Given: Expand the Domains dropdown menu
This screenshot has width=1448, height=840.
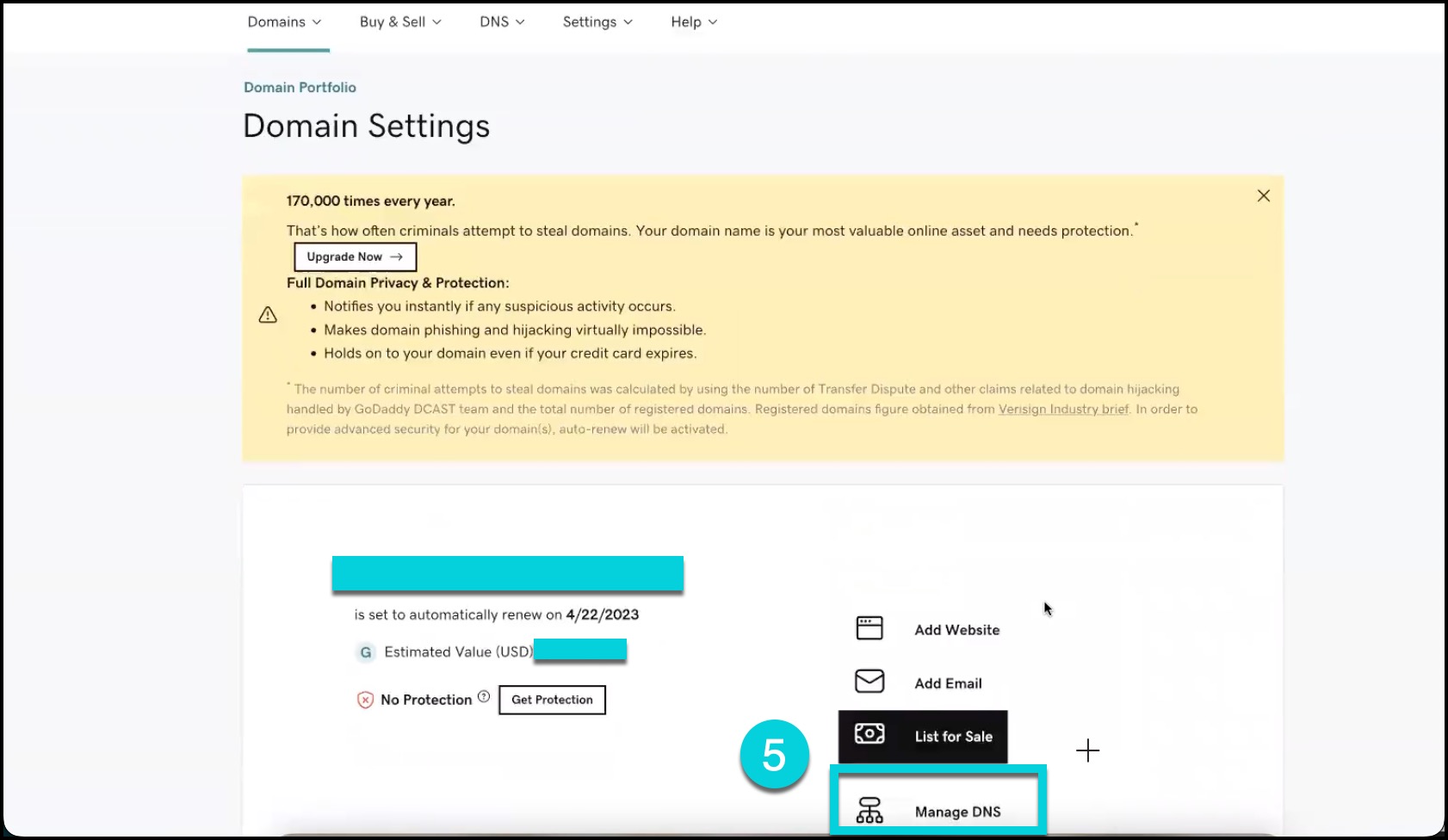Looking at the screenshot, I should pyautogui.click(x=284, y=22).
